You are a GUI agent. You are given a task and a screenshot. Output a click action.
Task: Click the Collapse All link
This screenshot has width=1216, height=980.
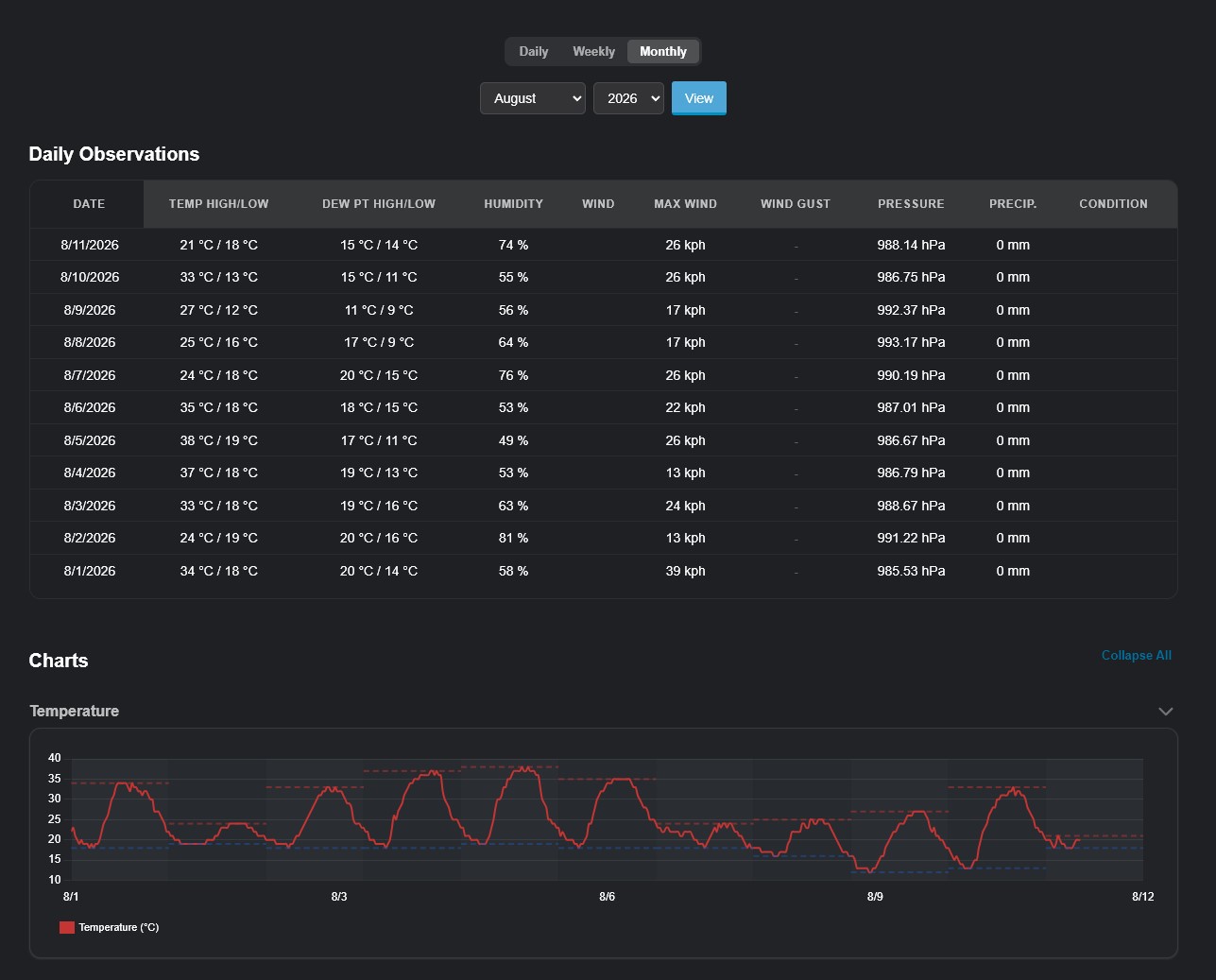[1137, 655]
